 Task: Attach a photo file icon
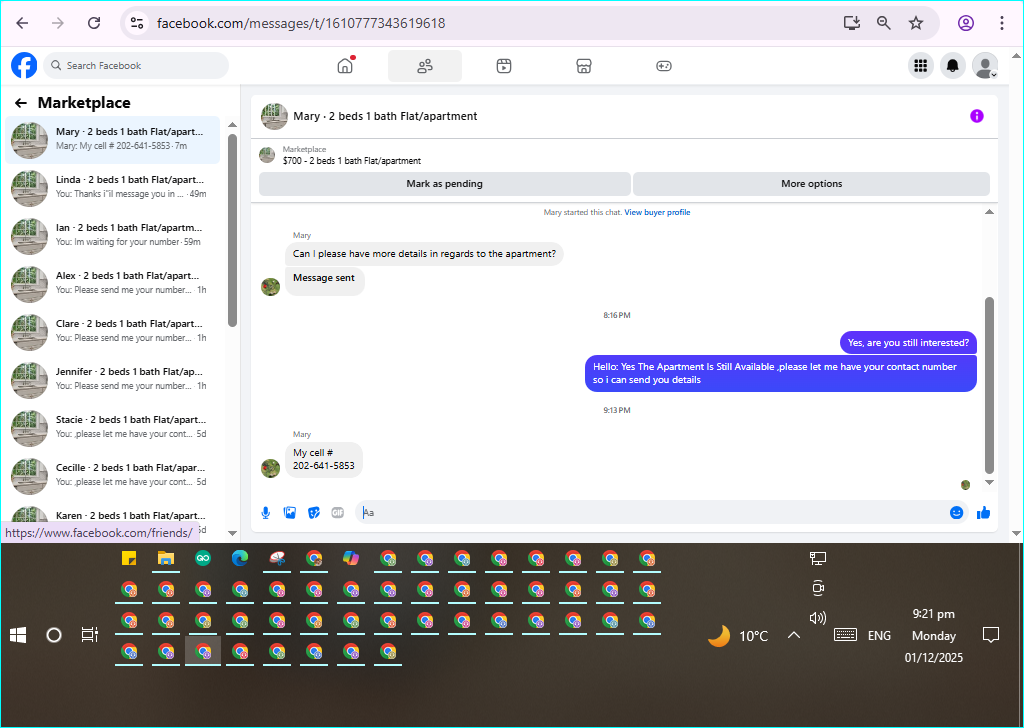coord(289,513)
